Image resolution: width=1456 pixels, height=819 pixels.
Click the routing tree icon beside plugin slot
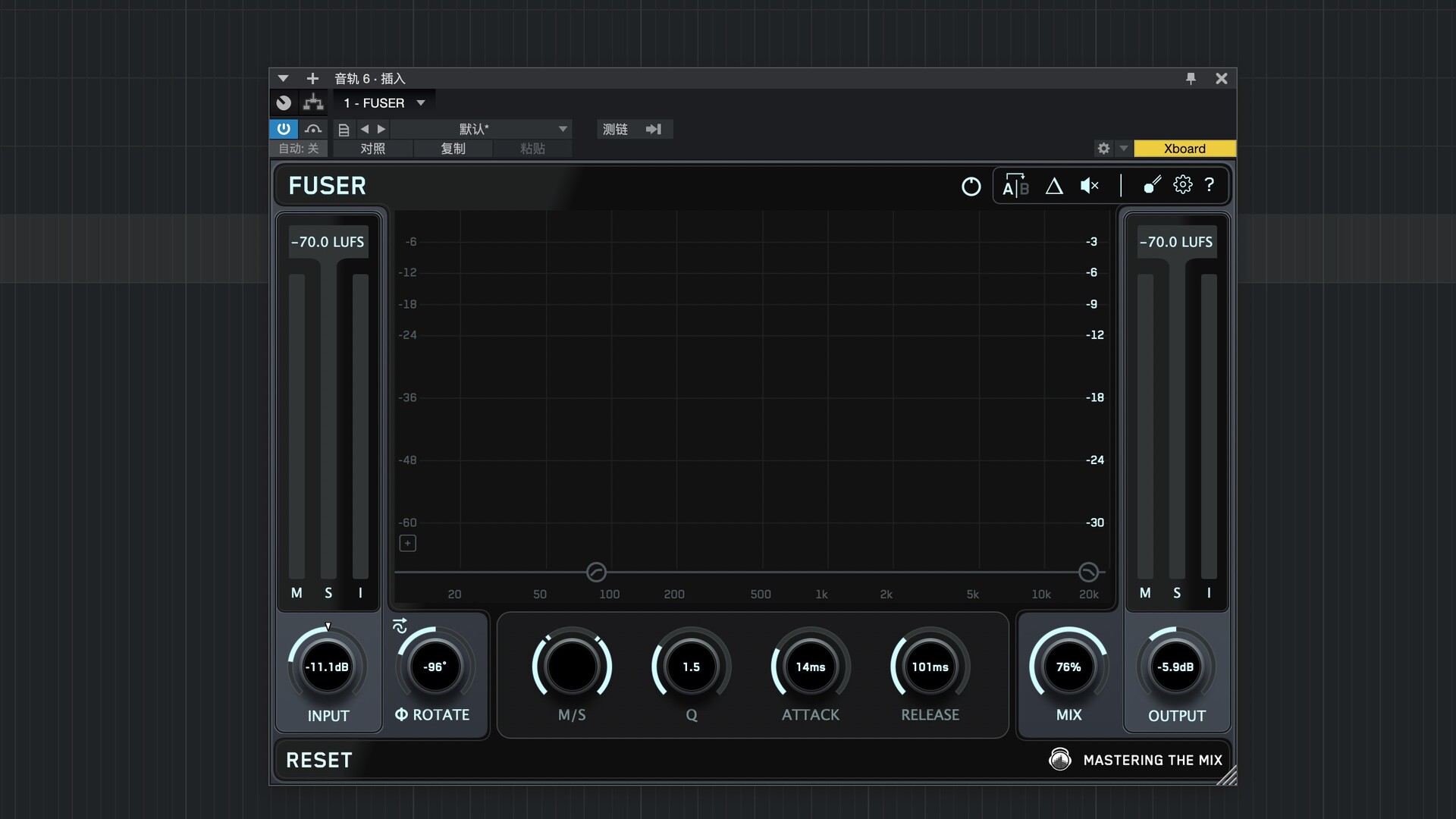coord(313,102)
